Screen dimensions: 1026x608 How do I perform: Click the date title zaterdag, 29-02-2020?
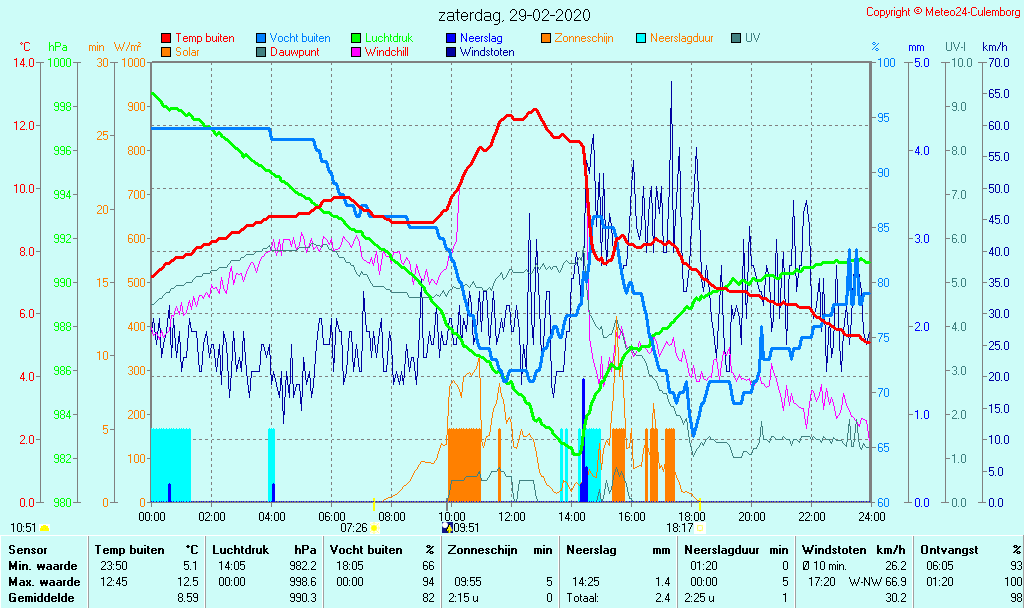point(514,15)
